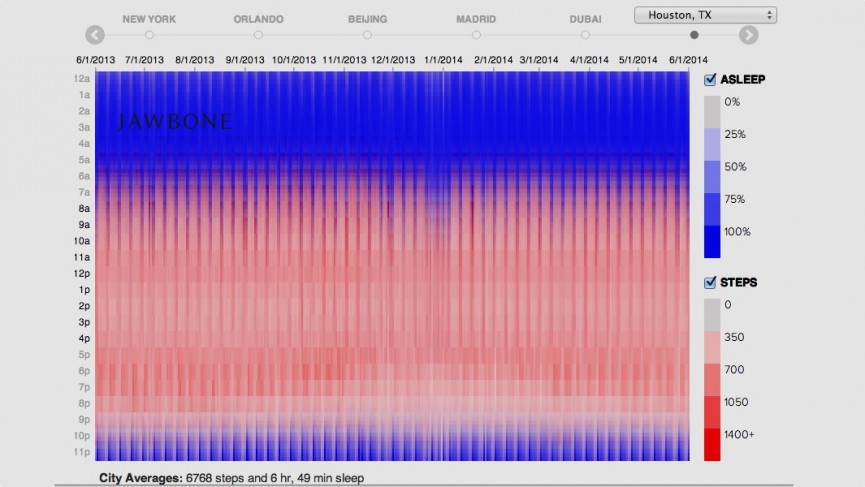Viewport: 865px width, 487px height.
Task: Open the Houston, TX city dropdown
Action: point(705,15)
